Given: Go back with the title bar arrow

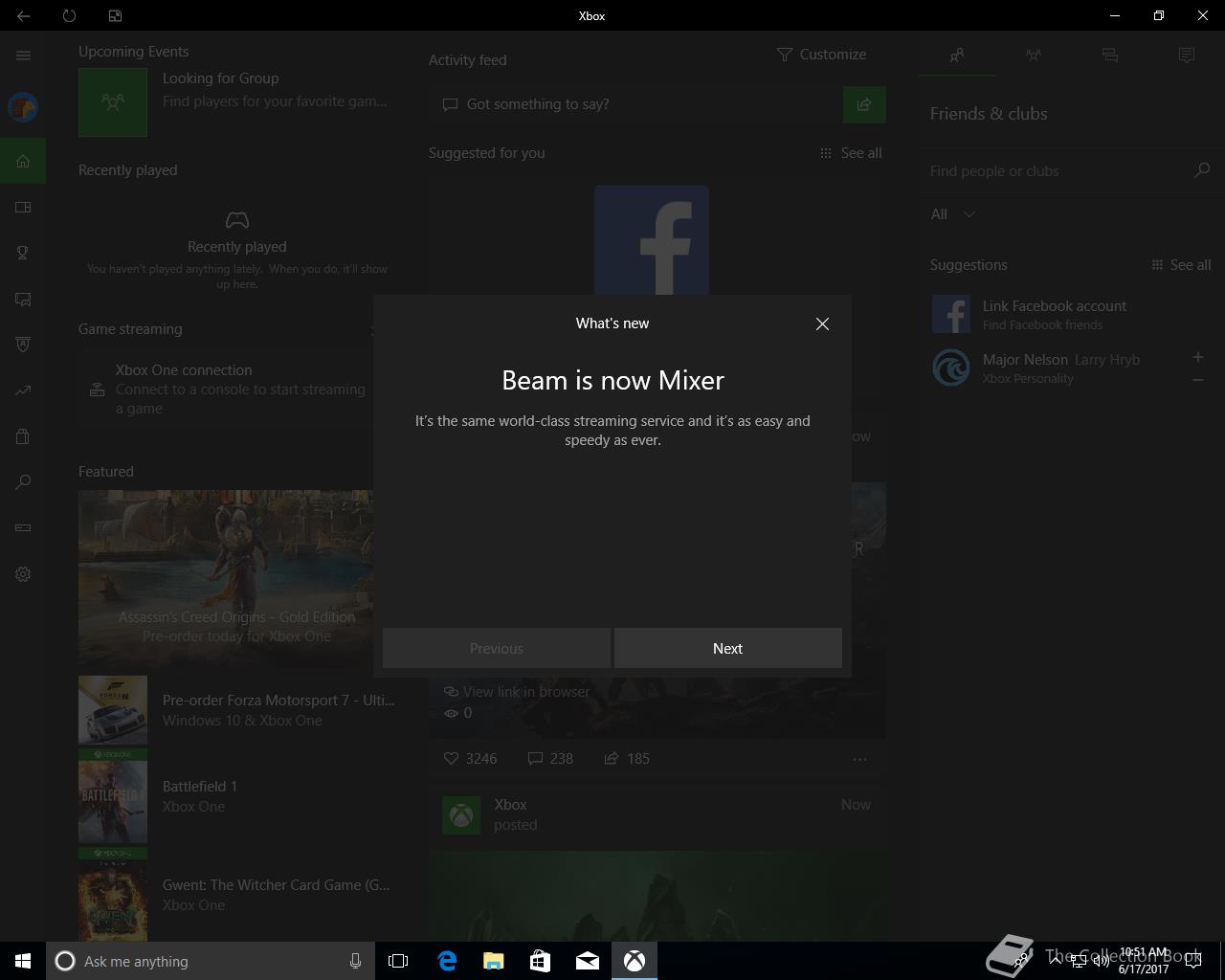Looking at the screenshot, I should pyautogui.click(x=23, y=15).
